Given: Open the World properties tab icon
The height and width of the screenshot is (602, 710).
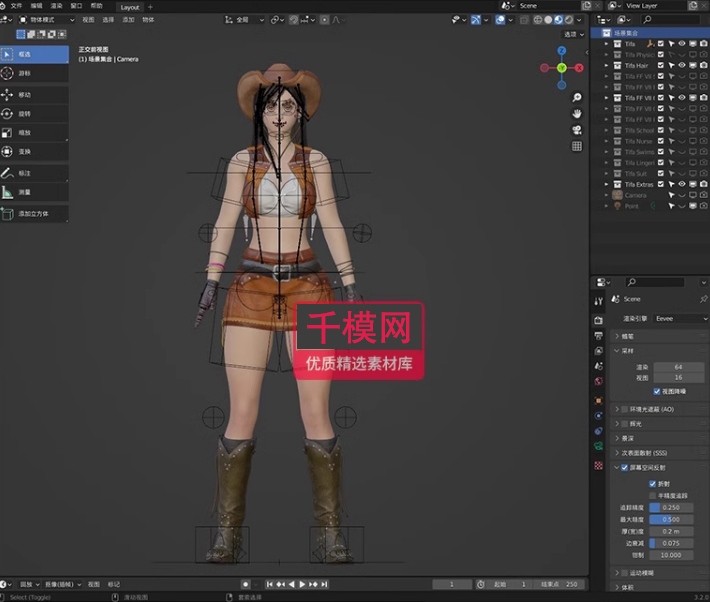Looking at the screenshot, I should [599, 381].
